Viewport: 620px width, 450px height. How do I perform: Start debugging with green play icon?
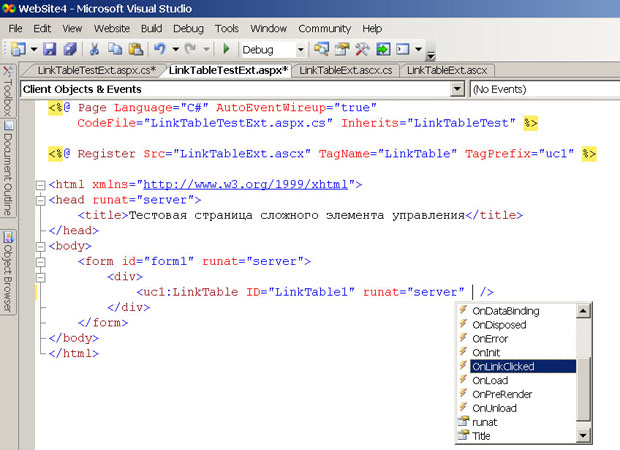click(226, 49)
